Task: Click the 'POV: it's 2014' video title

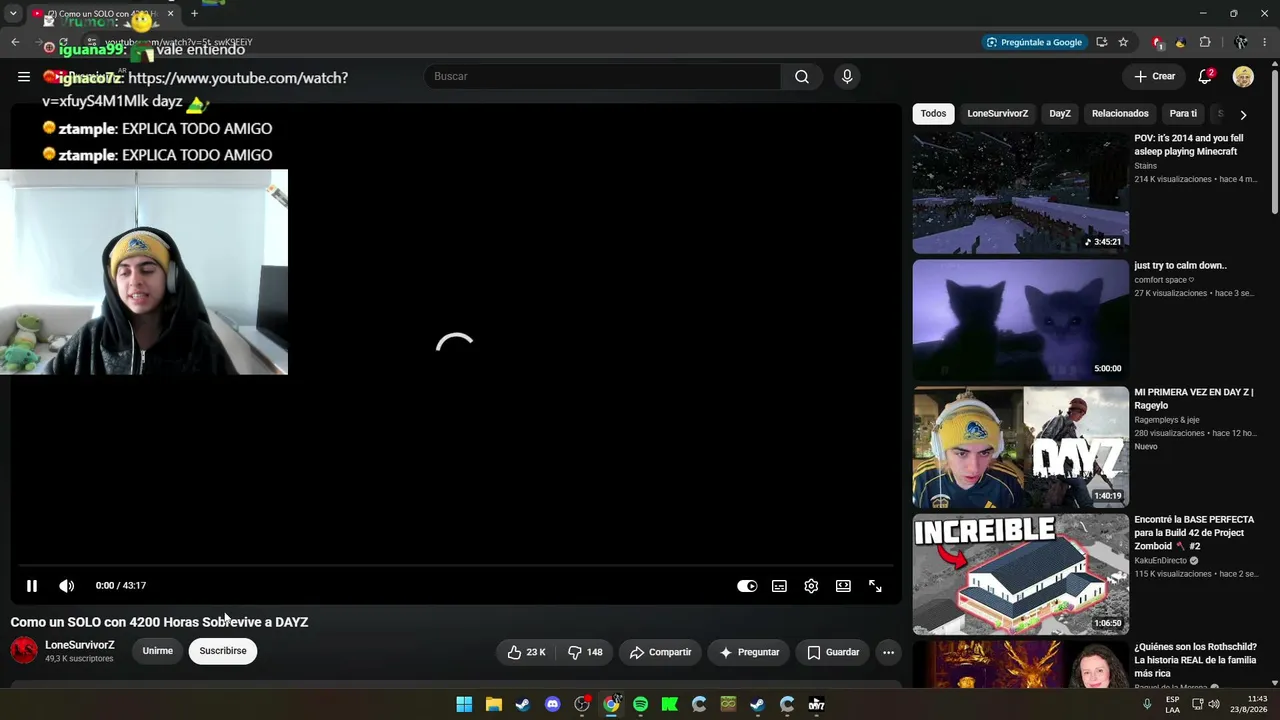Action: tap(1189, 145)
